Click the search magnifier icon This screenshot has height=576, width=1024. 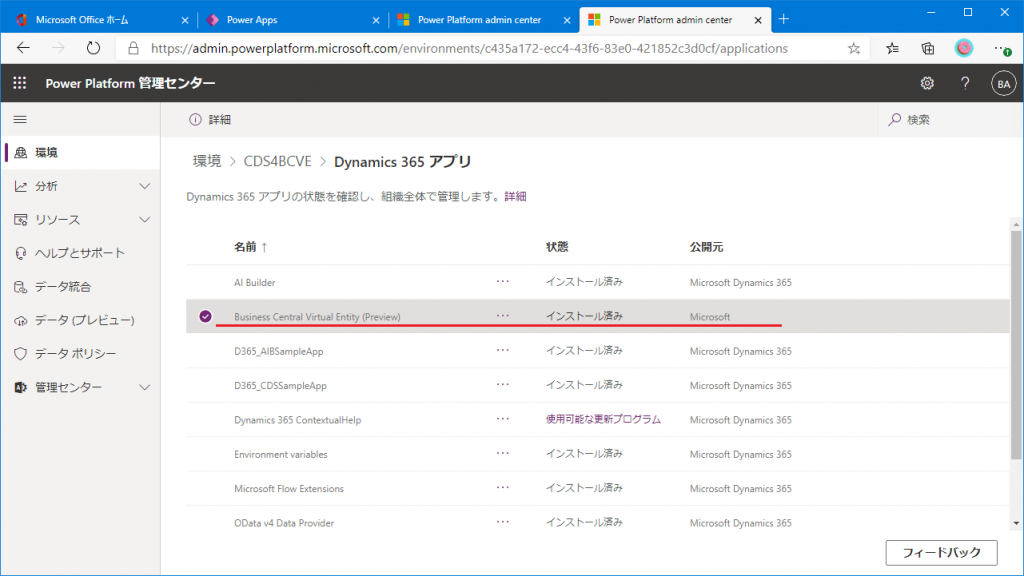click(895, 120)
